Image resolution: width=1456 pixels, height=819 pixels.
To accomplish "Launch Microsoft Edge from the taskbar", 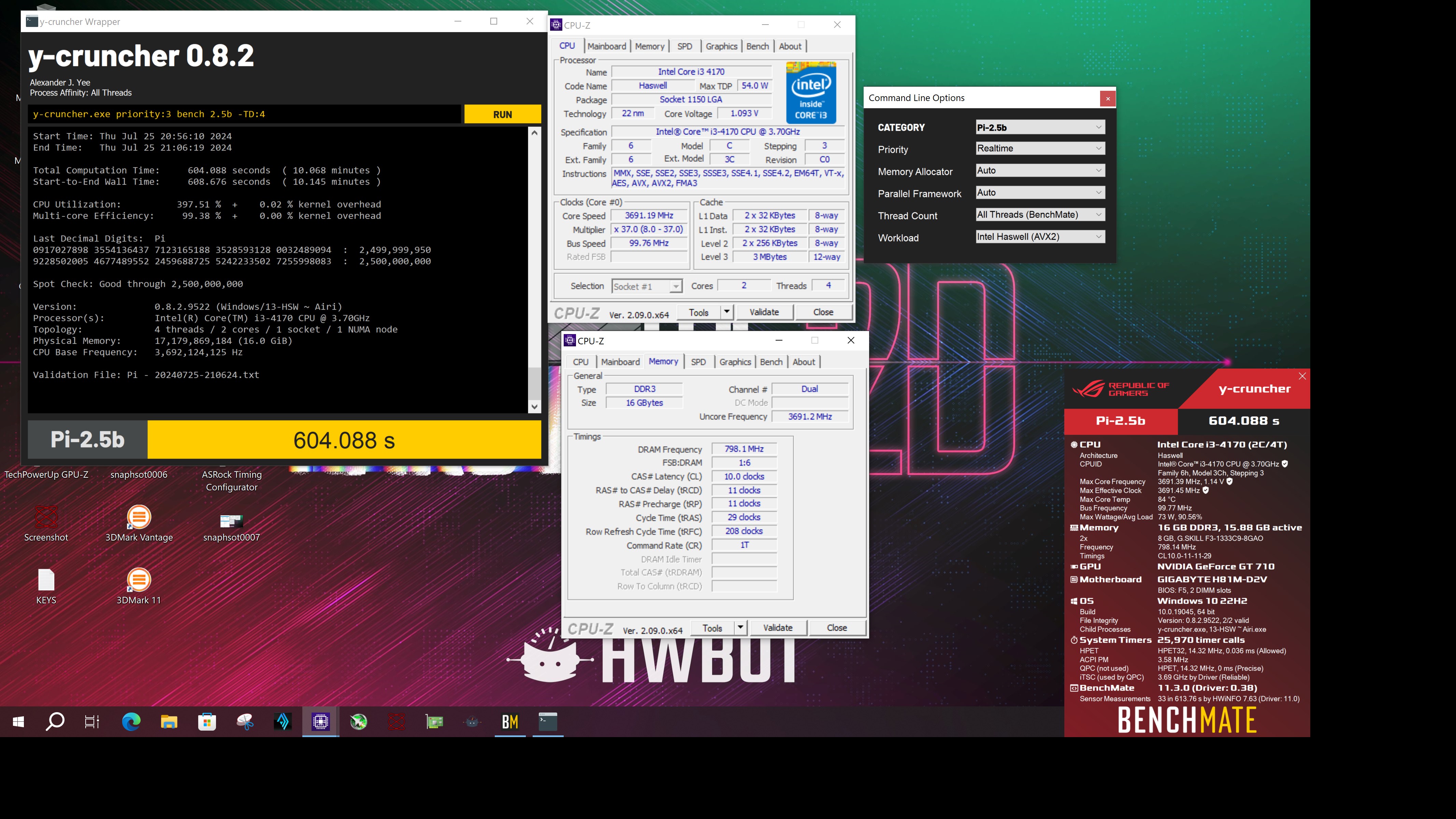I will [131, 722].
